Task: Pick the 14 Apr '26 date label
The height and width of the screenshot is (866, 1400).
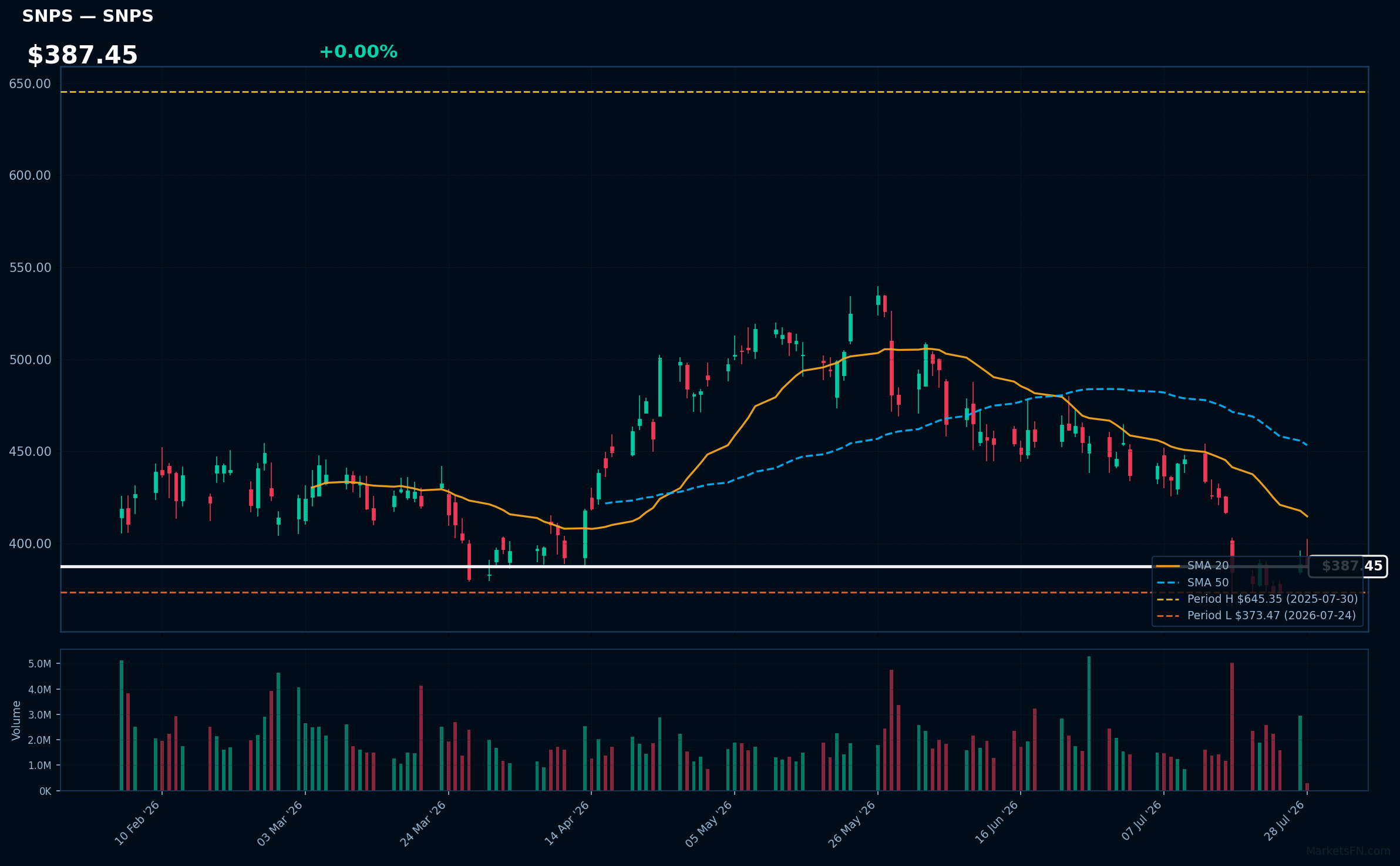Action: tap(566, 823)
